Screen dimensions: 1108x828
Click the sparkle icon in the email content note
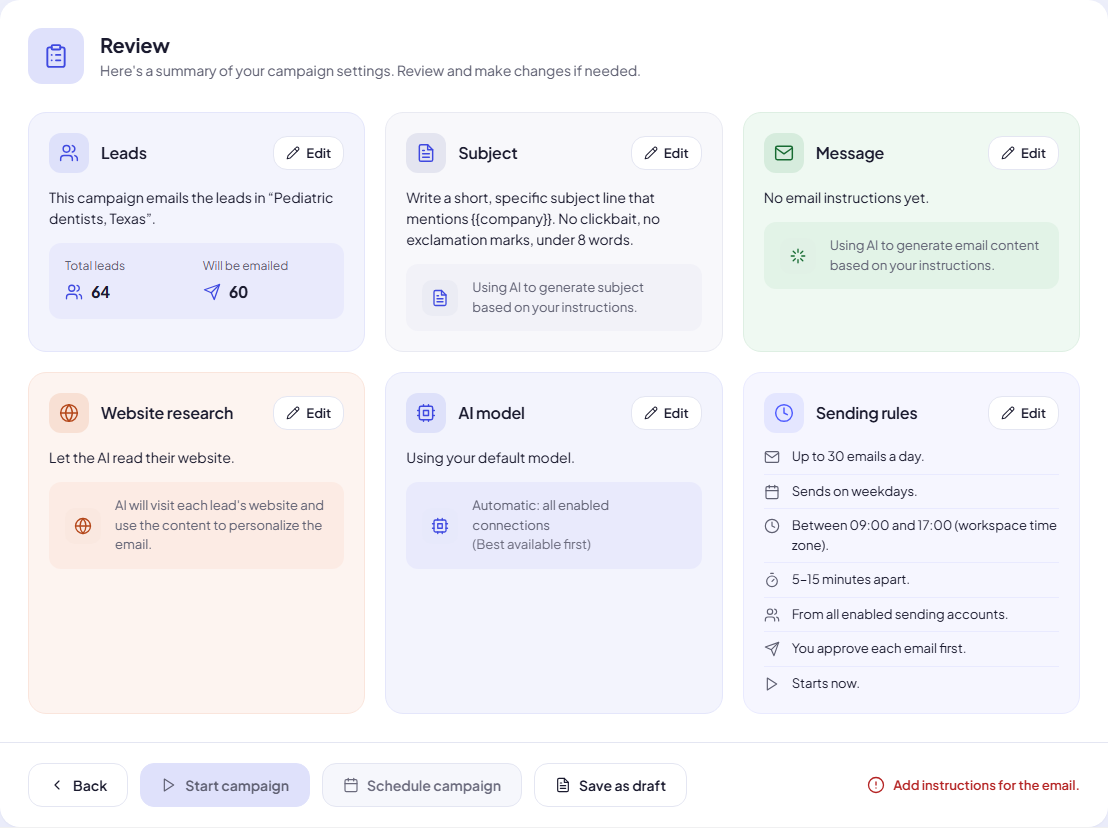(x=798, y=256)
